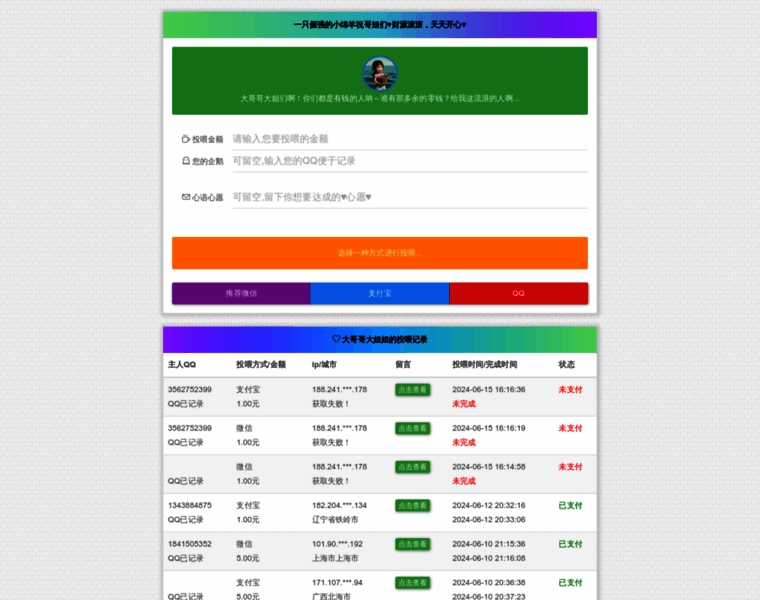Click 点击查看 for the 16:16:36 record

point(412,390)
